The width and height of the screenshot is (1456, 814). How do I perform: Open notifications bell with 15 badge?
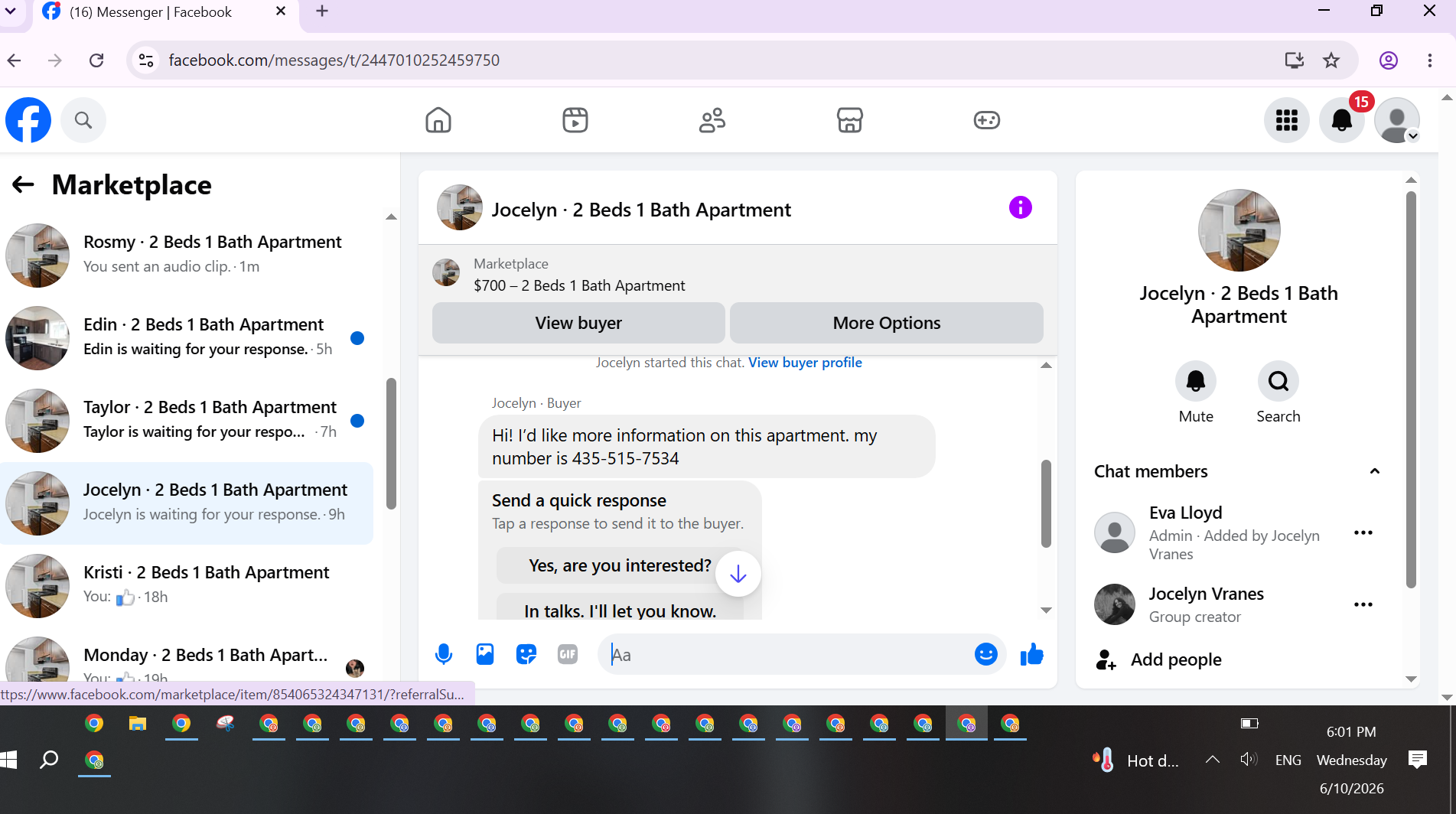pos(1342,120)
